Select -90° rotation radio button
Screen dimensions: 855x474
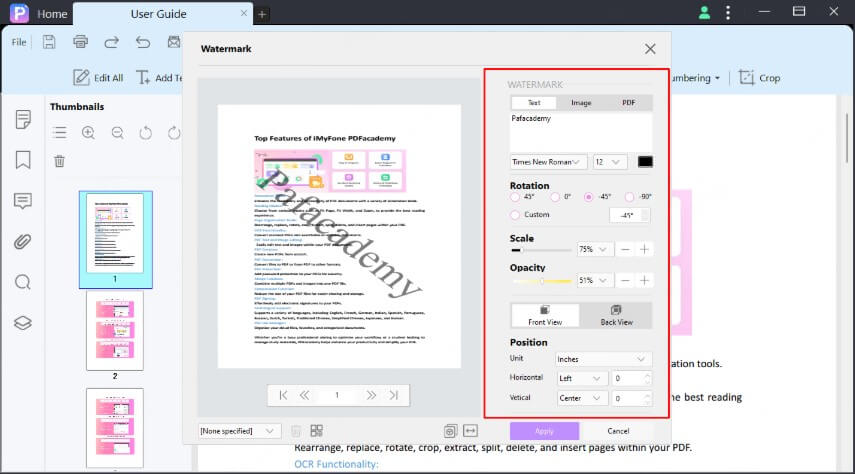(x=629, y=197)
